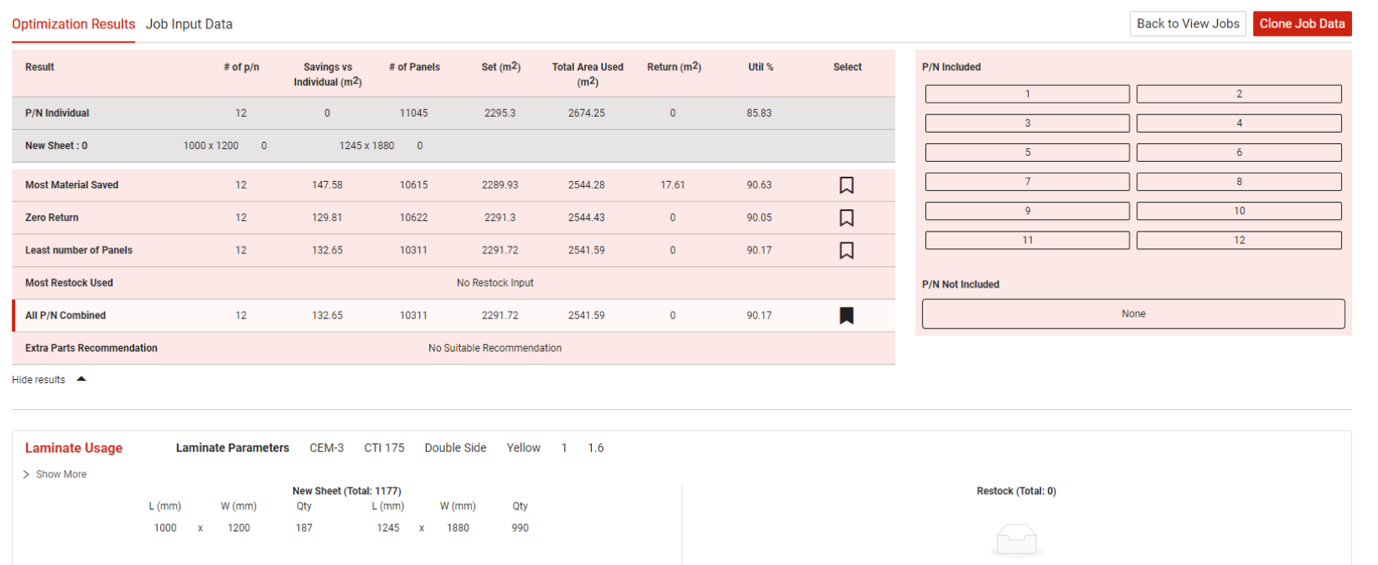Click Back to View Jobs button
The width and height of the screenshot is (1378, 565).
(1188, 24)
